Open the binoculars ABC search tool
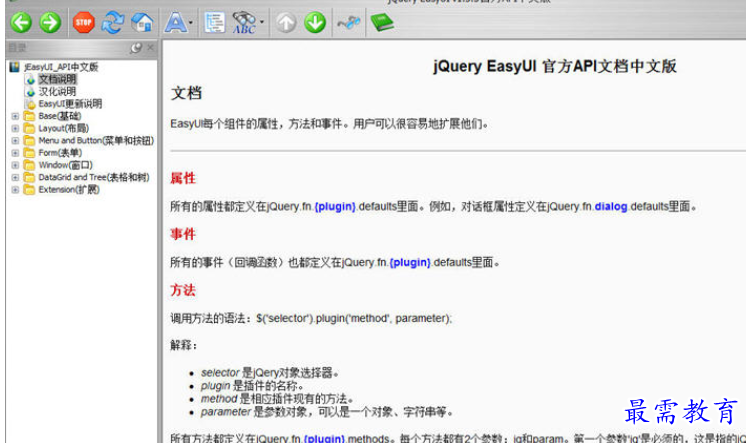This screenshot has width=746, height=443. [x=244, y=22]
